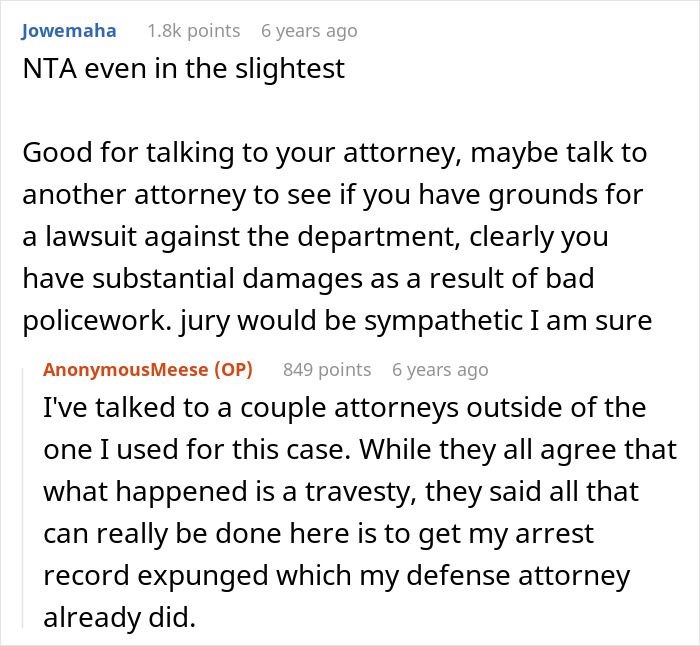This screenshot has height=646, width=700.
Task: Collapse the reply via the vertical thread line
Action: (x=23, y=498)
